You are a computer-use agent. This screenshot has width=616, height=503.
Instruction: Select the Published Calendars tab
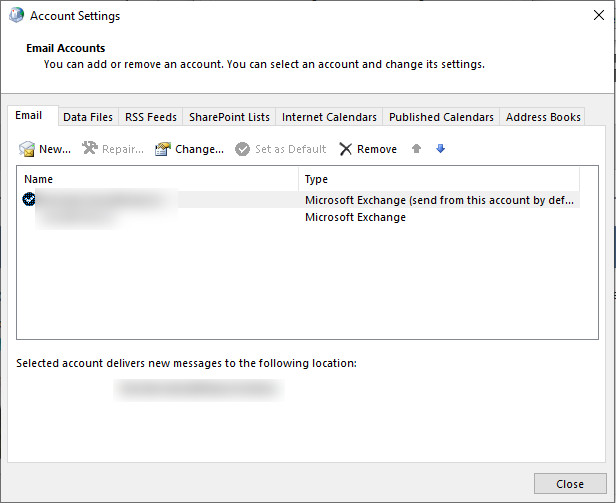[441, 117]
